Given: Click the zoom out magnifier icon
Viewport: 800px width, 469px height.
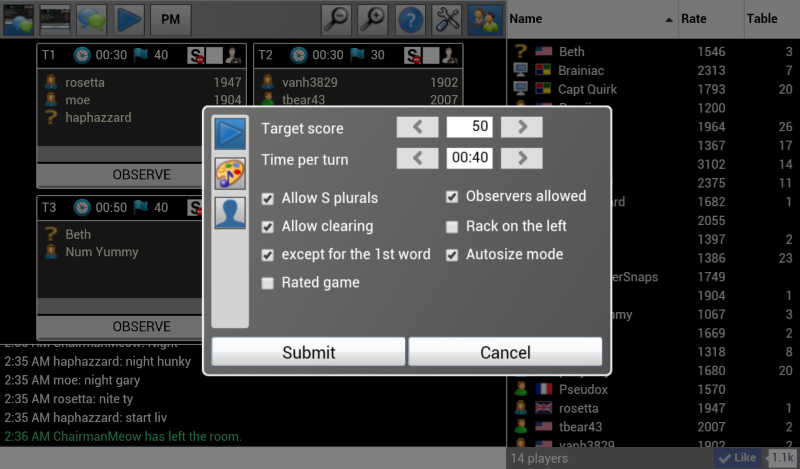Looking at the screenshot, I should [336, 19].
